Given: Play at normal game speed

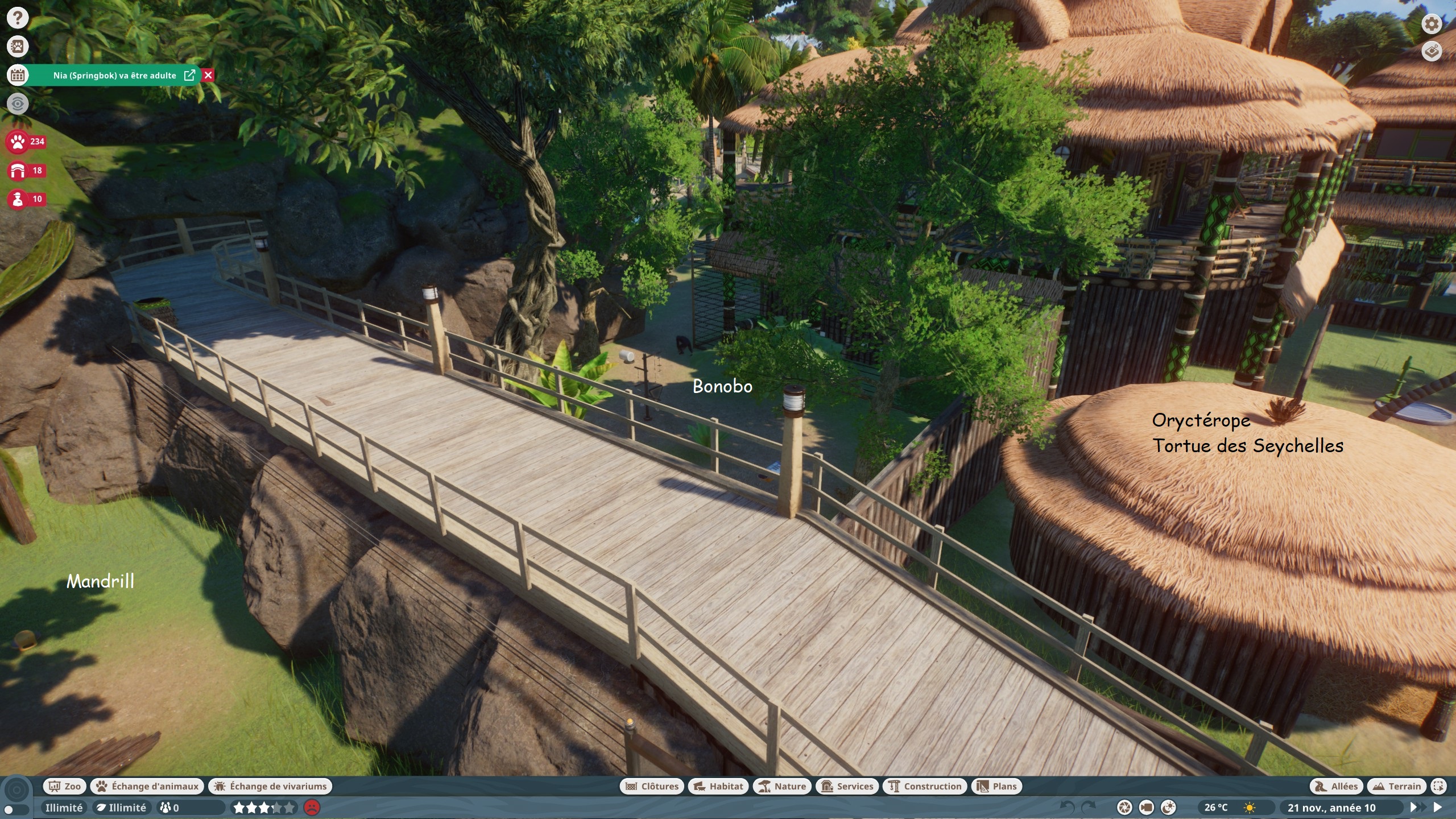Looking at the screenshot, I should [1438, 808].
